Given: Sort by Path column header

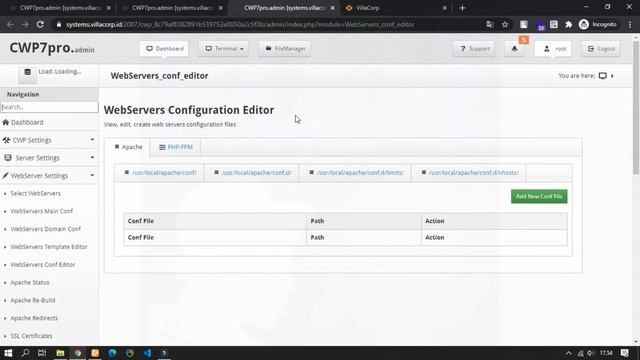Looking at the screenshot, I should pos(364,221).
